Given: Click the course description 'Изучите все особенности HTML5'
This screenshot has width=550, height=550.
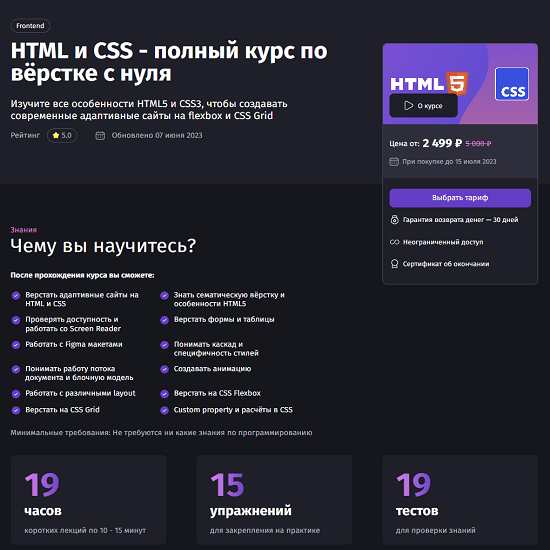Looking at the screenshot, I should coord(149,110).
